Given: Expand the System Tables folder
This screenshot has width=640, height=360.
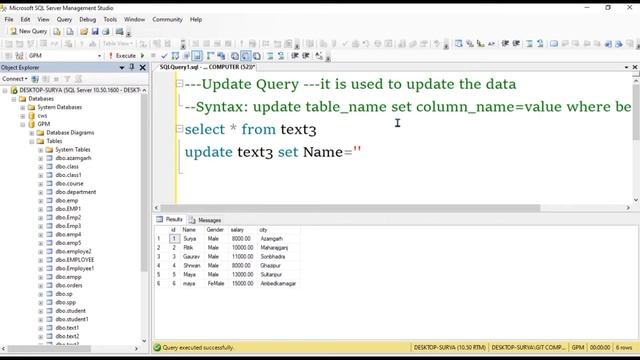Looking at the screenshot, I should coord(41,150).
